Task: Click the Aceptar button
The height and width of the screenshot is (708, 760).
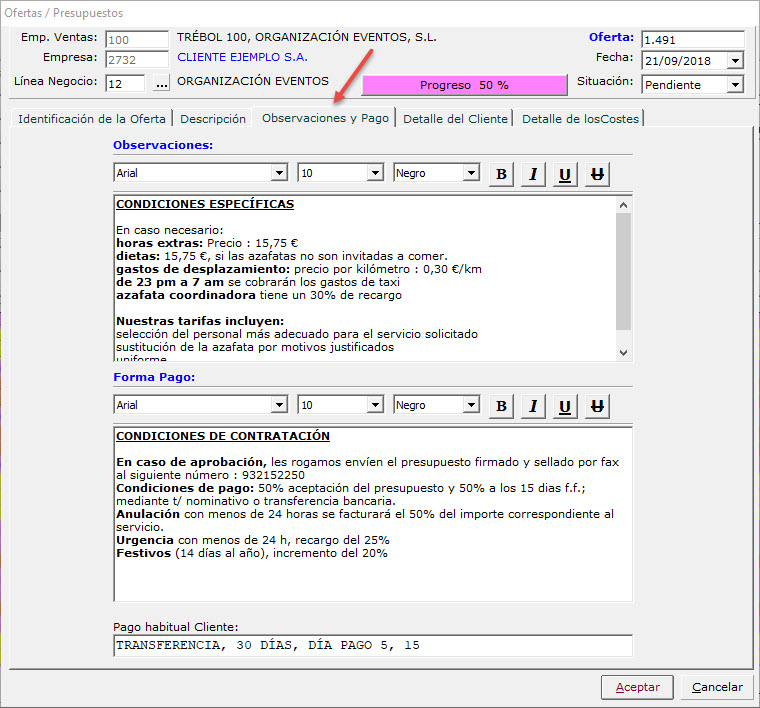Action: click(x=637, y=687)
